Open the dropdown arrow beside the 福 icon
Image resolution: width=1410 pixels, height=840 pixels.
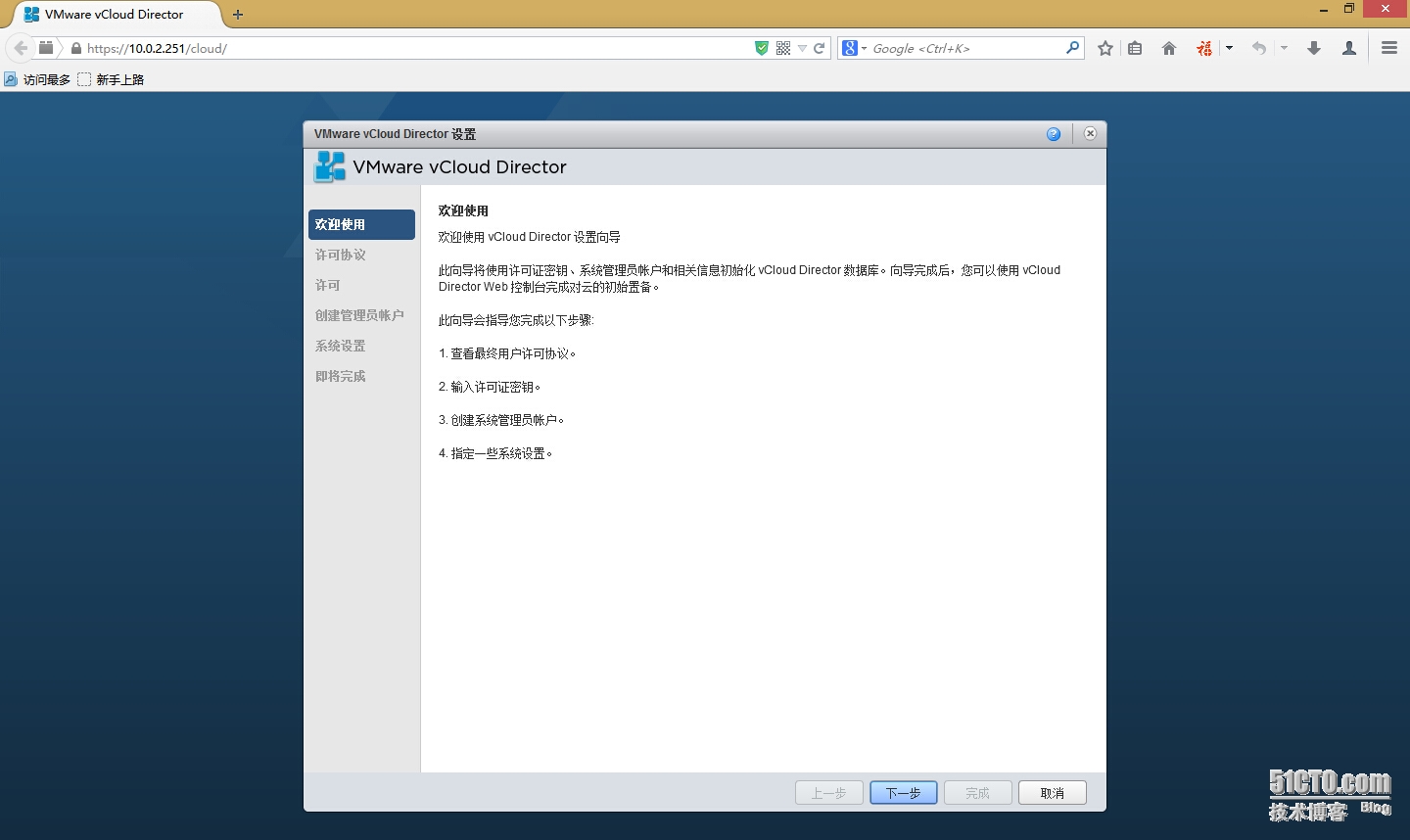(x=1229, y=48)
